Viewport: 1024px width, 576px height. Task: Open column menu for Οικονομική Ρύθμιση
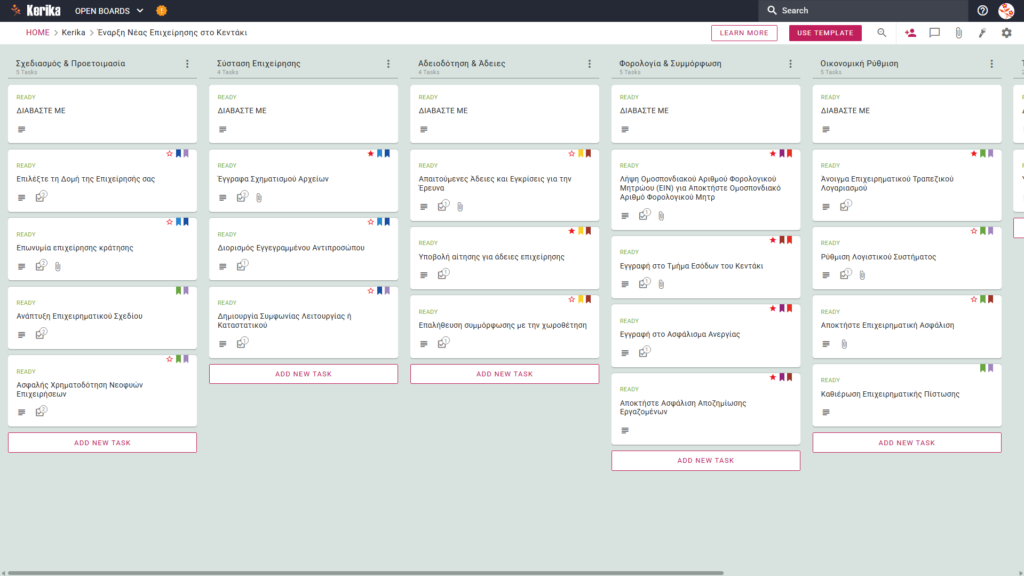(992, 64)
